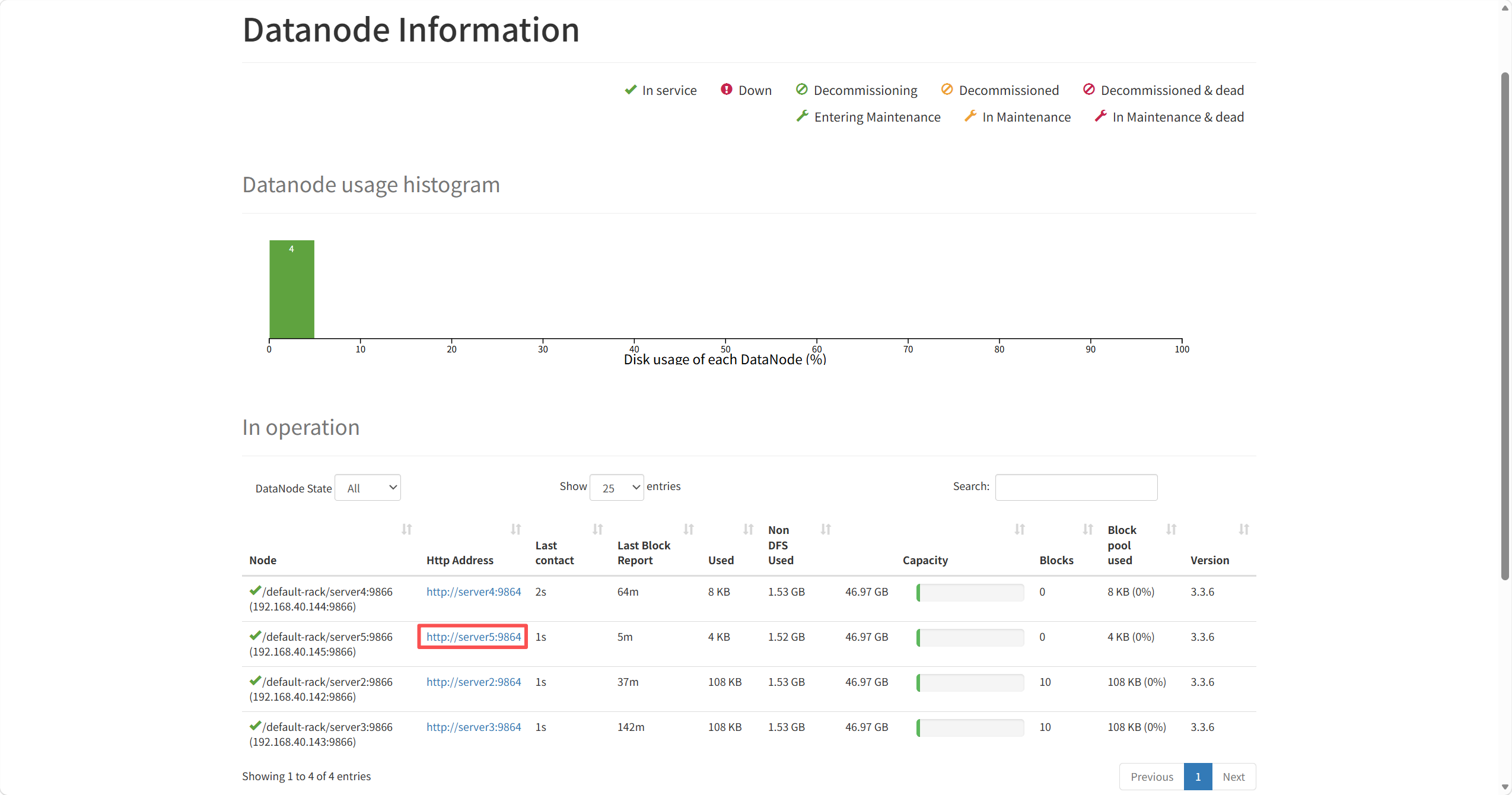Click the In Maintenance orange wrench icon
Screen dimensions: 1512x795
tap(970, 116)
